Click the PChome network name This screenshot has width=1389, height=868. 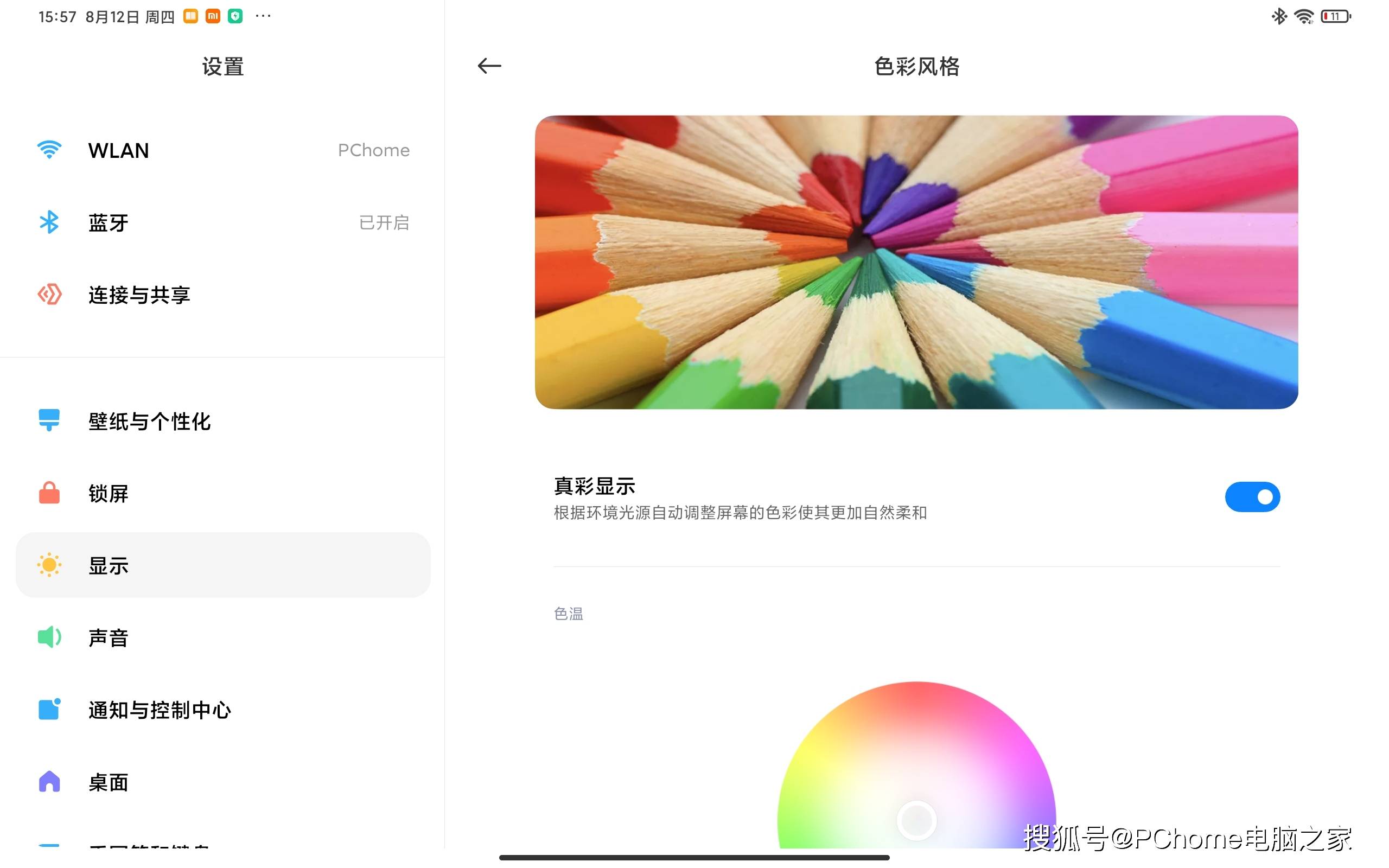pyautogui.click(x=374, y=150)
